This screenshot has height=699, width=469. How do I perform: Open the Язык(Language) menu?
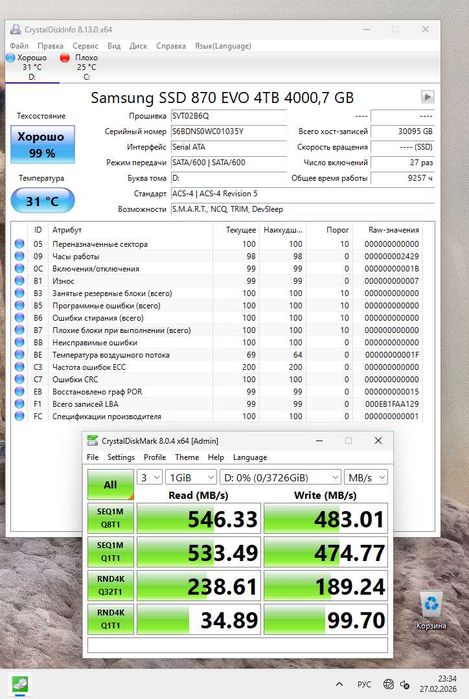pos(223,46)
